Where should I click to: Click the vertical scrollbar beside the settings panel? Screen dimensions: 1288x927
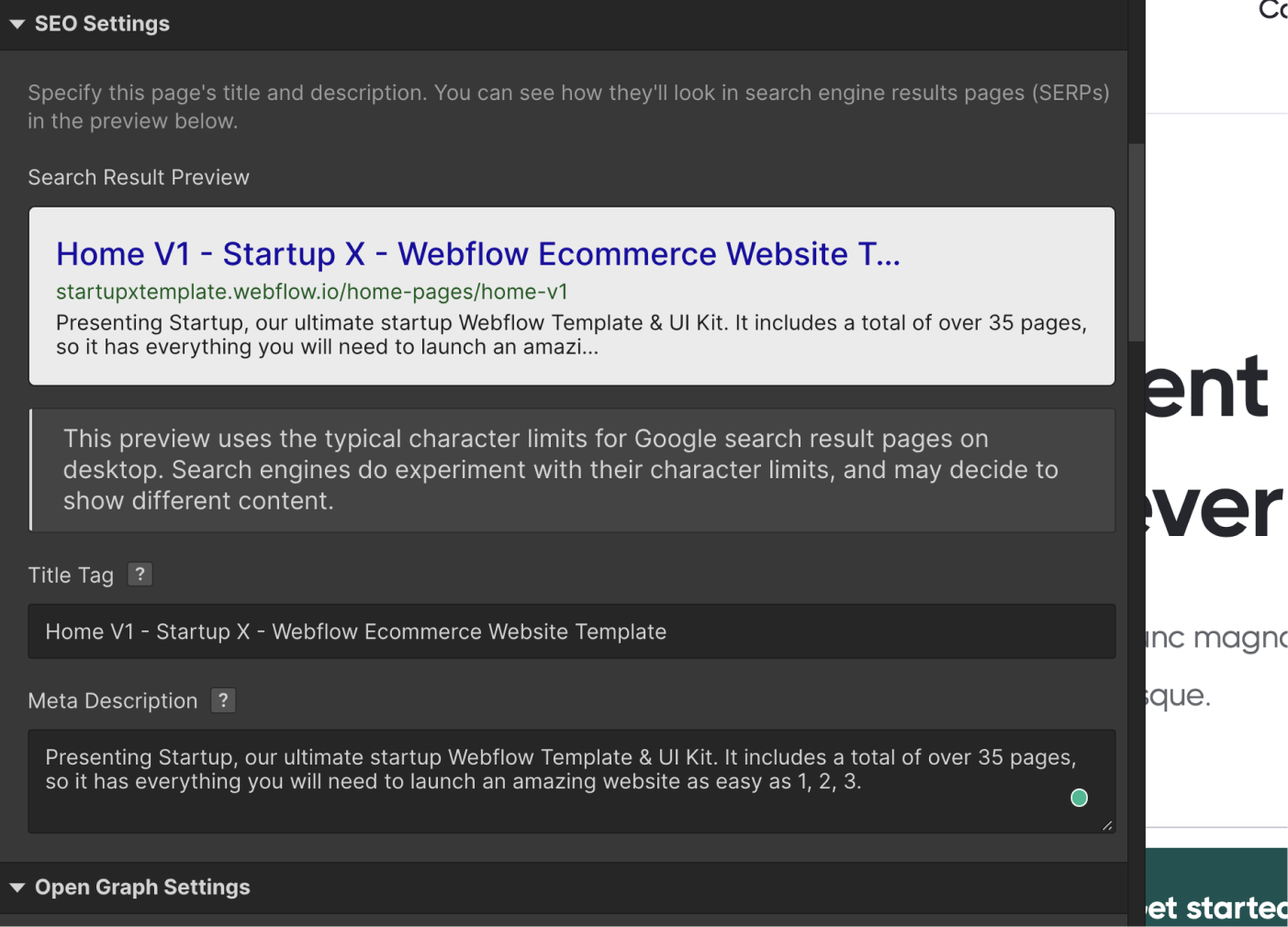click(1136, 239)
